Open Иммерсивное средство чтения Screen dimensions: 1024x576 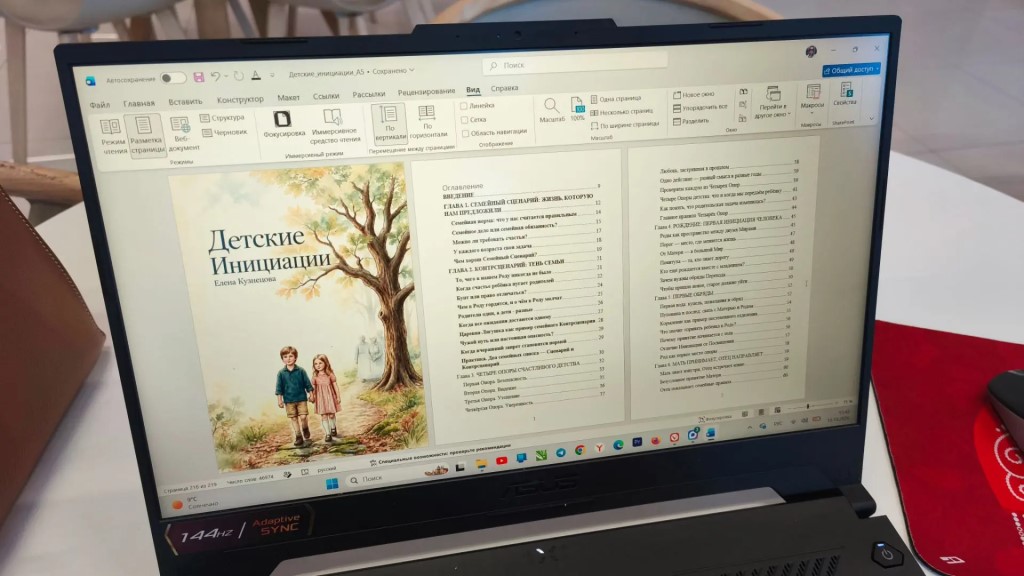[x=334, y=125]
